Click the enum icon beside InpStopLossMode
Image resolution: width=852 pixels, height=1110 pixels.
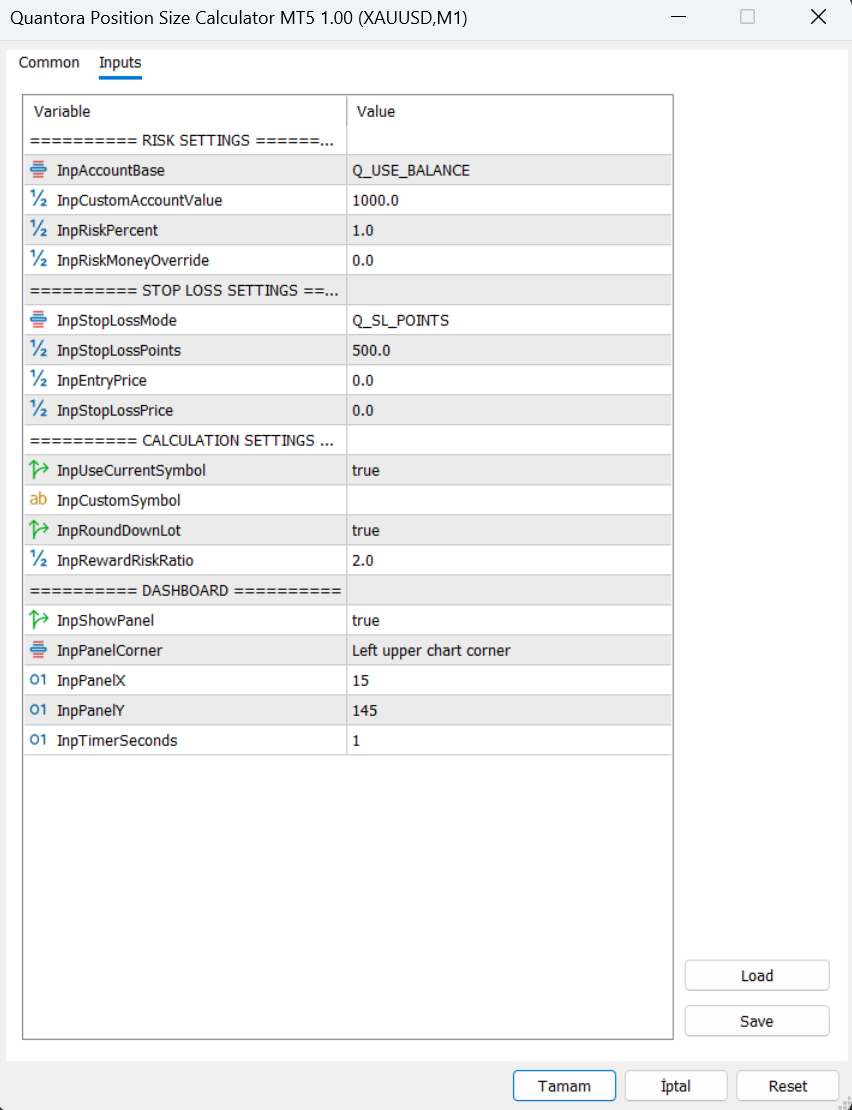click(38, 320)
